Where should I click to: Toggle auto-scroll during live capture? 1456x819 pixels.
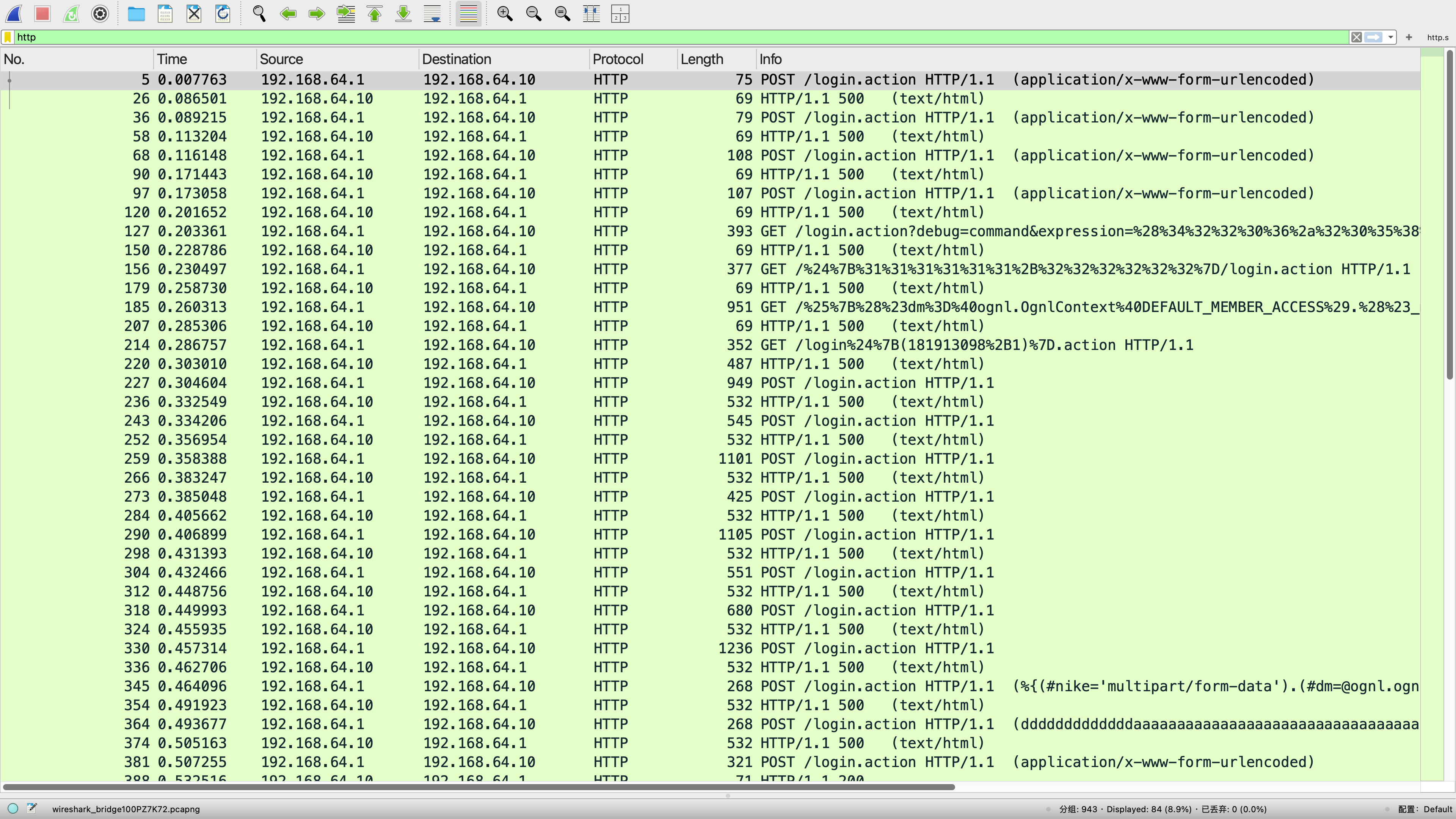point(432,14)
